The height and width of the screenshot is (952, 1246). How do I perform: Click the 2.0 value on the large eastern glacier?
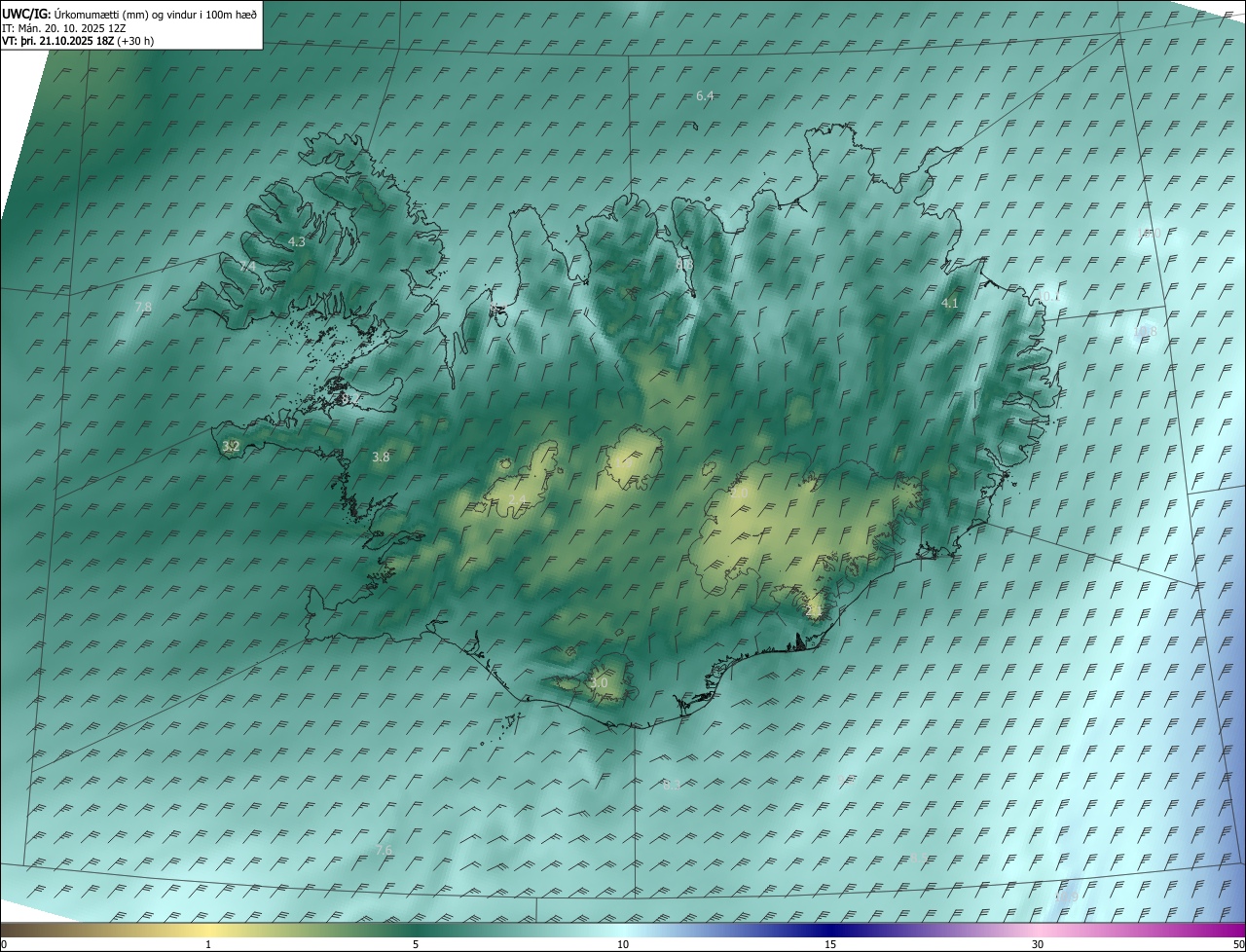pyautogui.click(x=739, y=494)
